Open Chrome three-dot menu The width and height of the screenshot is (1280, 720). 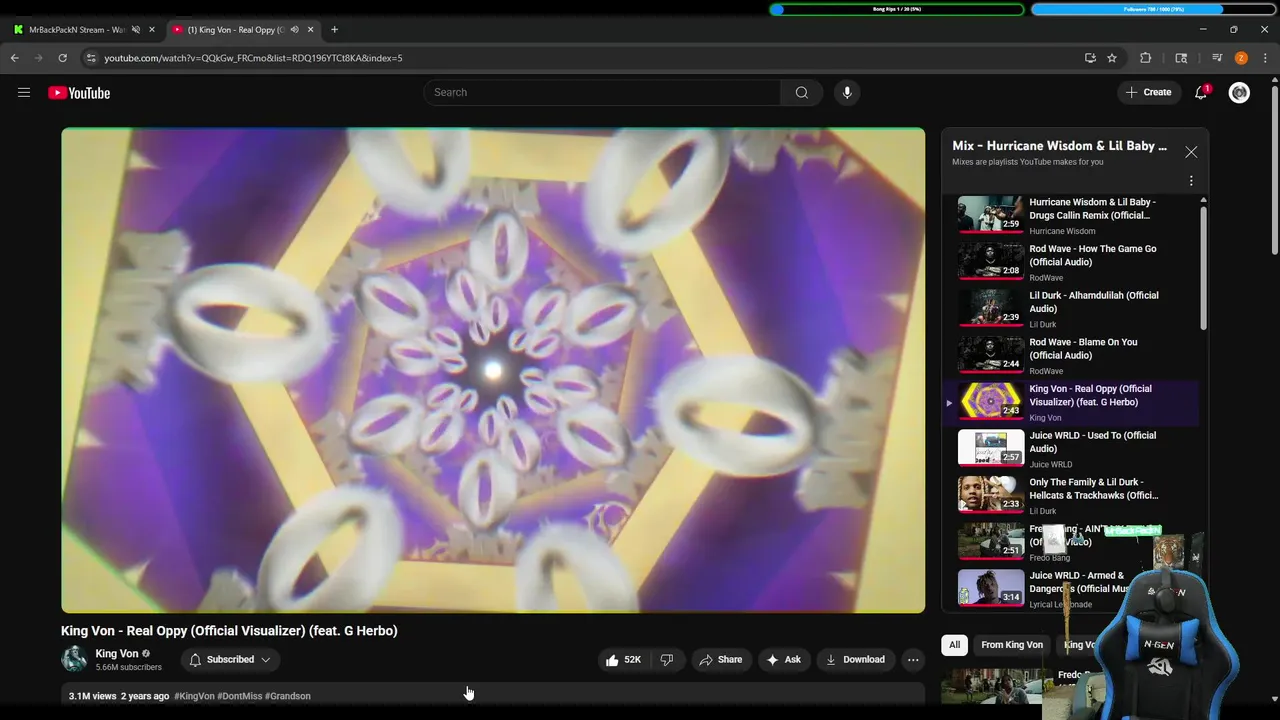click(1265, 58)
